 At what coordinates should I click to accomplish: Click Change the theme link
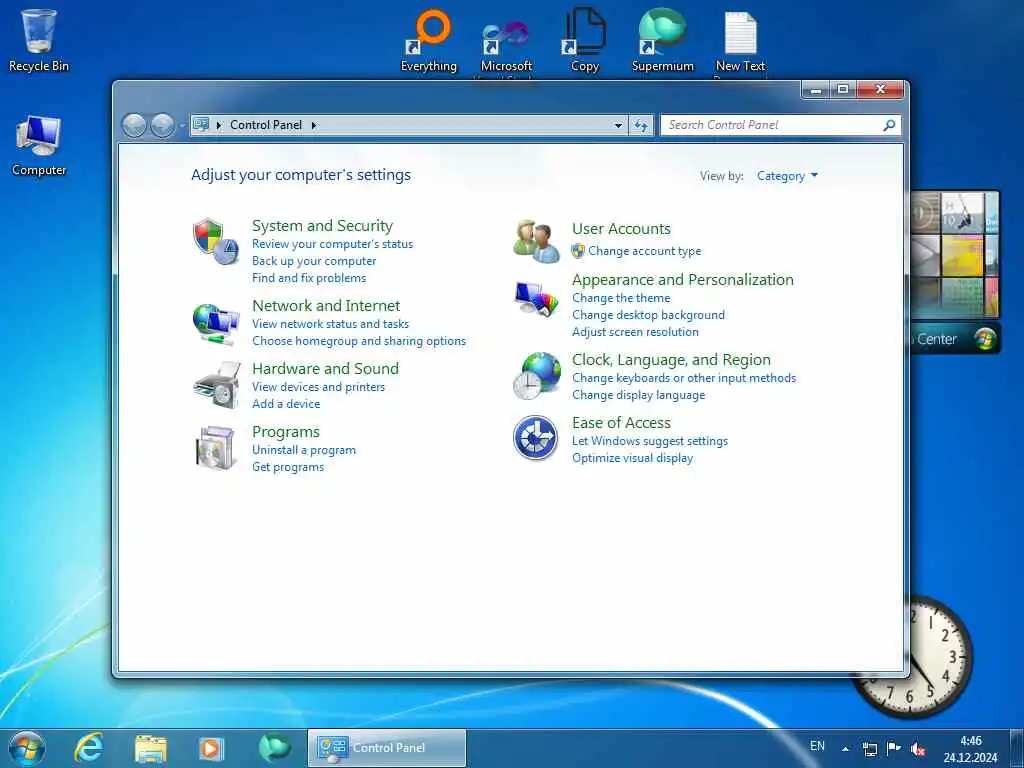621,298
